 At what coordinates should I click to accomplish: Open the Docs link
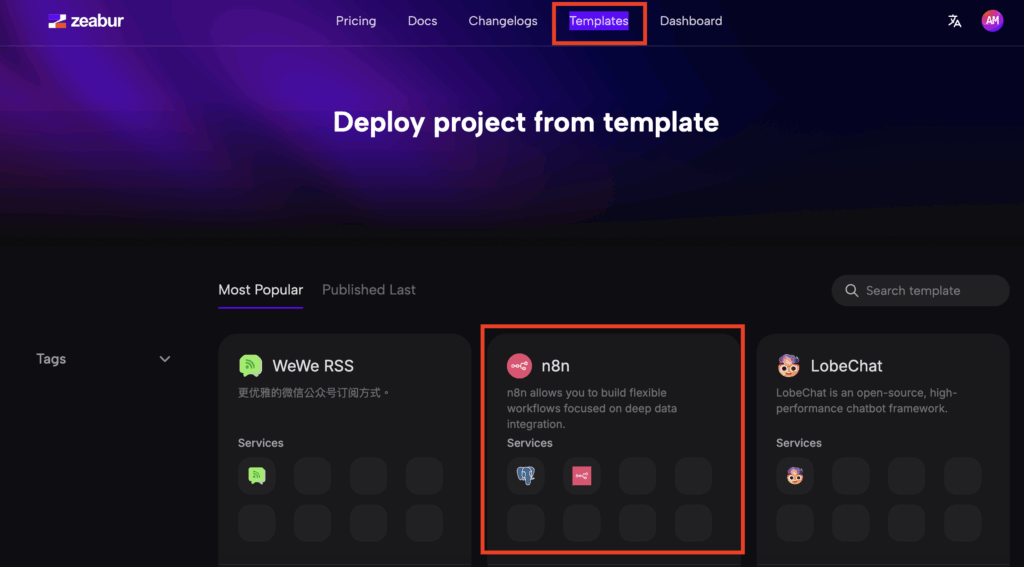point(423,21)
